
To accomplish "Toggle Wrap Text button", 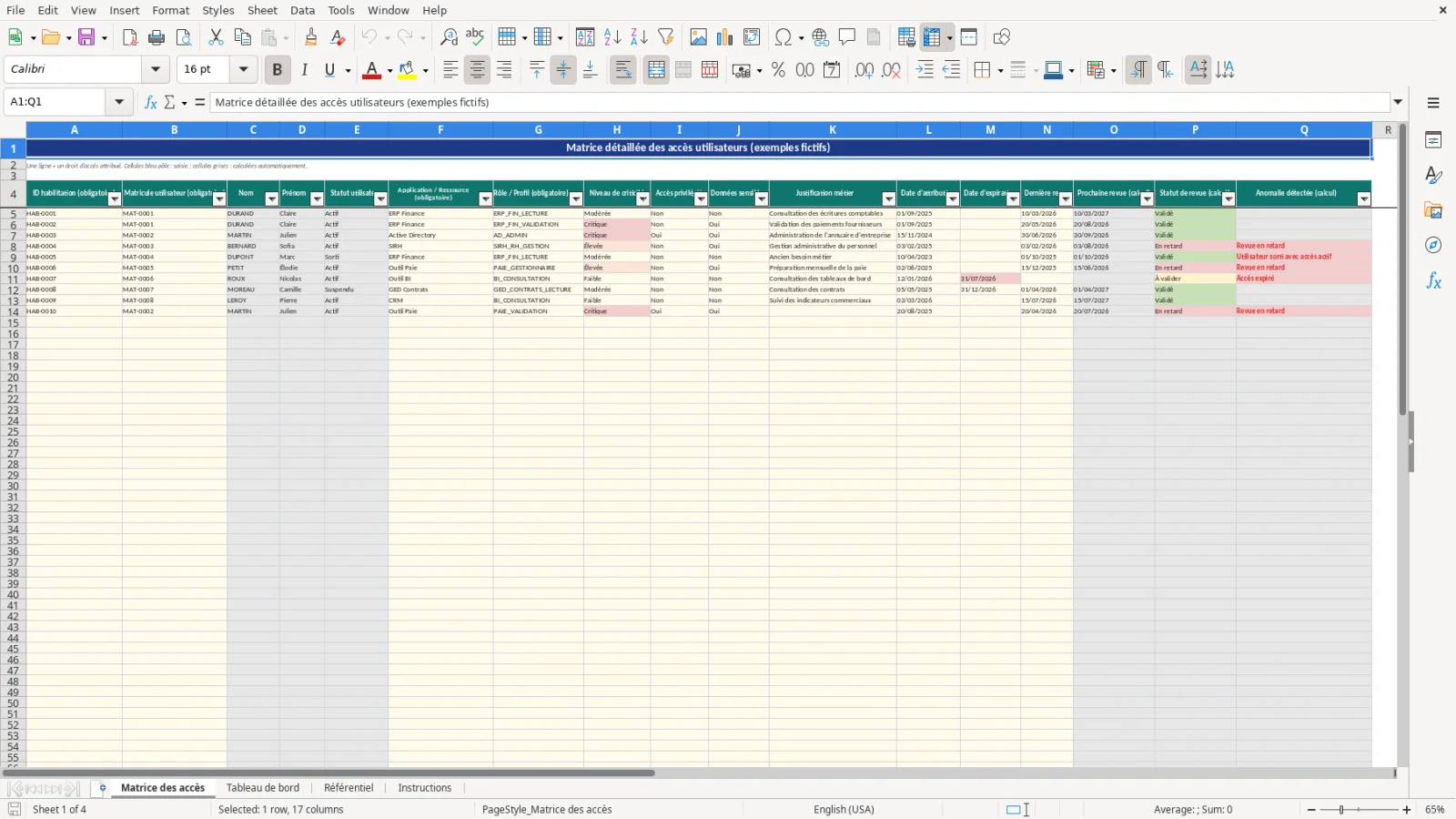I will pos(623,69).
